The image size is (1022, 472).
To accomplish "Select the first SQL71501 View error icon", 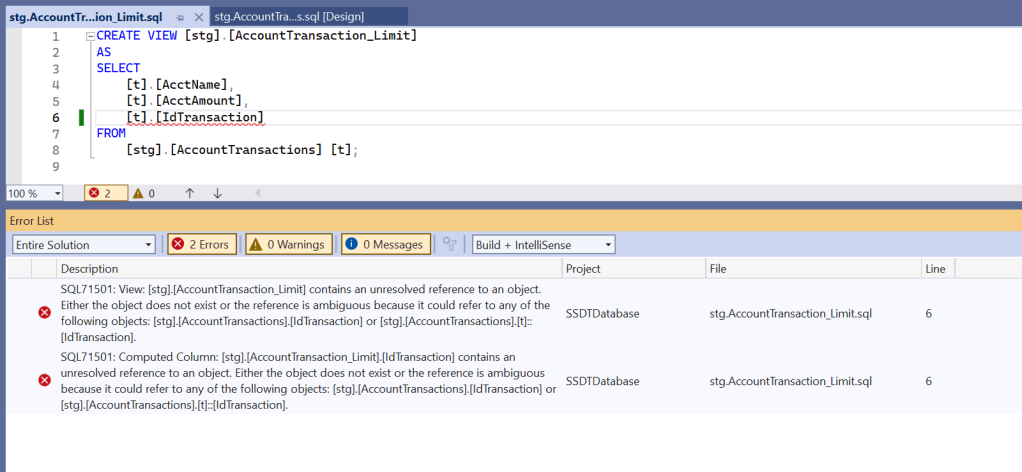I will coord(44,313).
